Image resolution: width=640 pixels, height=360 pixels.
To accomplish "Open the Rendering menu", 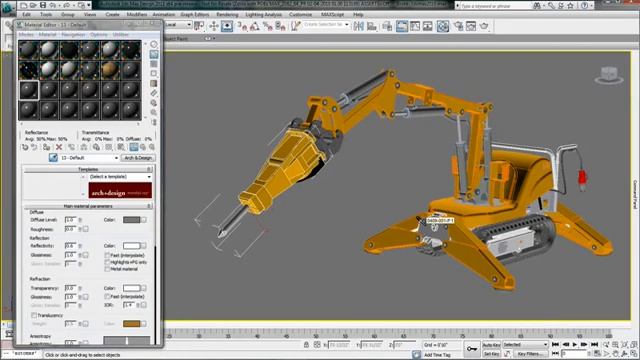I will click(227, 15).
